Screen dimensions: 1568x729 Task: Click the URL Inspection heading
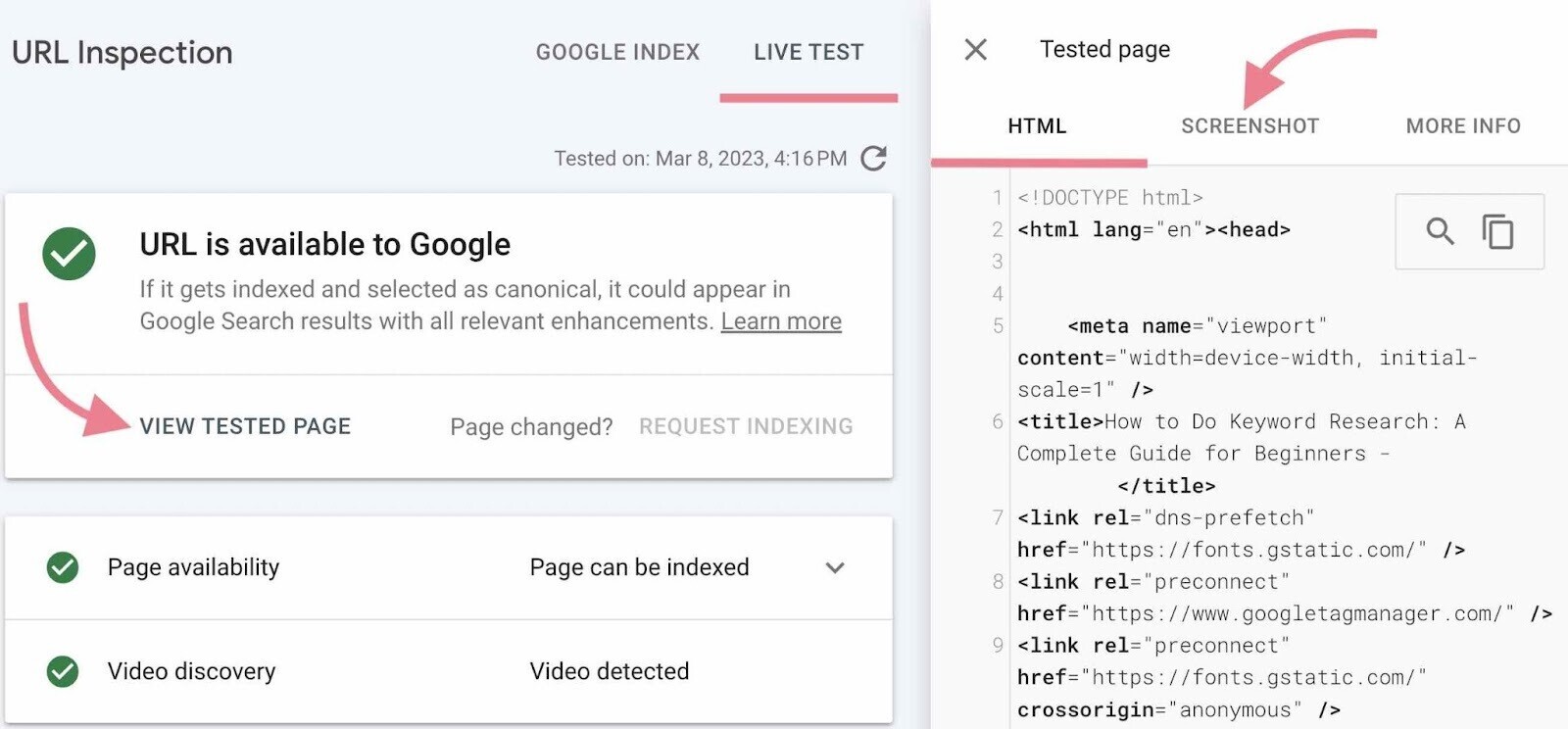pyautogui.click(x=122, y=52)
